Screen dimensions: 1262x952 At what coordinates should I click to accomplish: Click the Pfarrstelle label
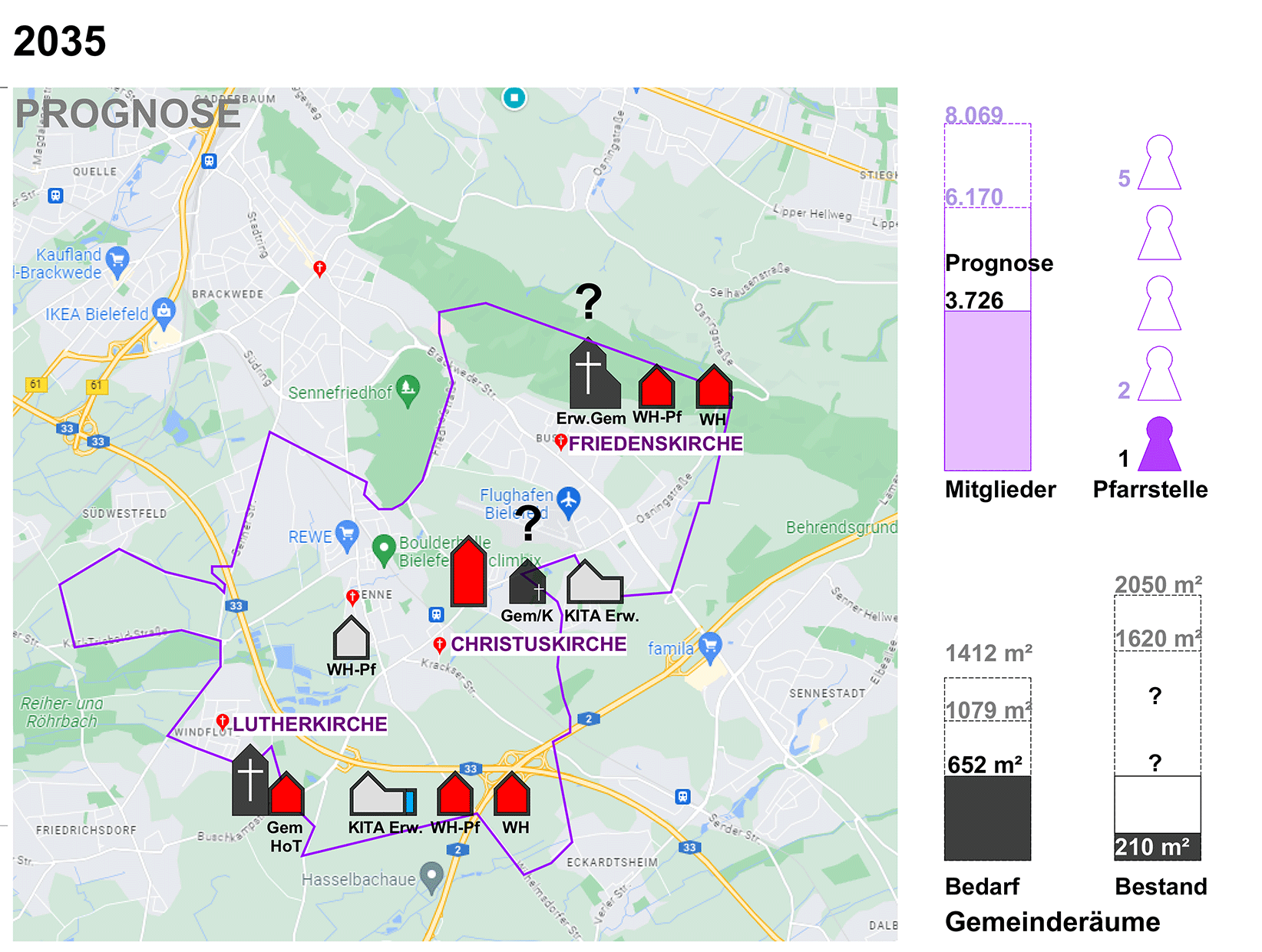1150,489
